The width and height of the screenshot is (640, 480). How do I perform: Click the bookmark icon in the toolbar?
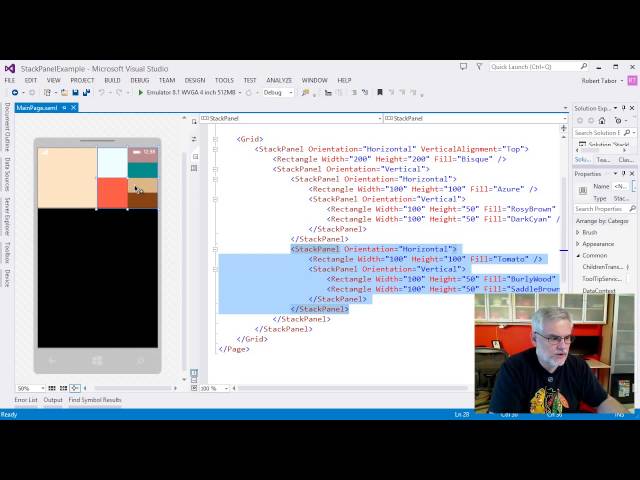point(380,93)
